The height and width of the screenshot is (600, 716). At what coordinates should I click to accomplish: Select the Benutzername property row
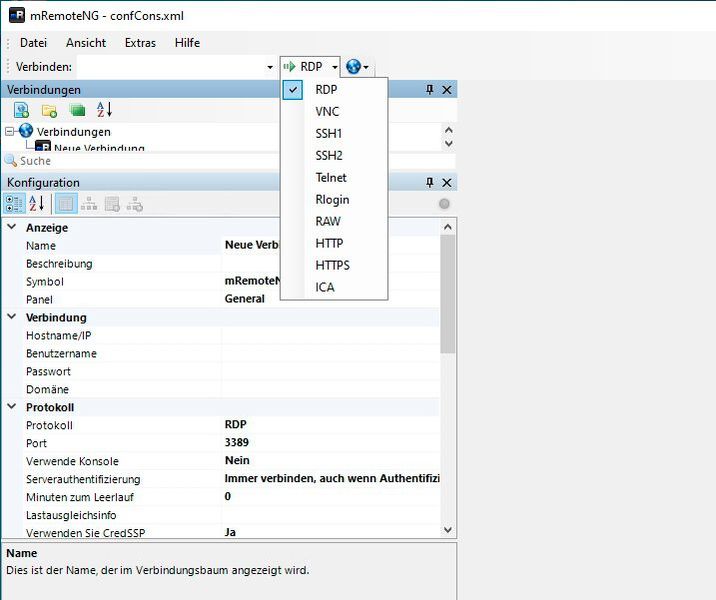(x=232, y=353)
